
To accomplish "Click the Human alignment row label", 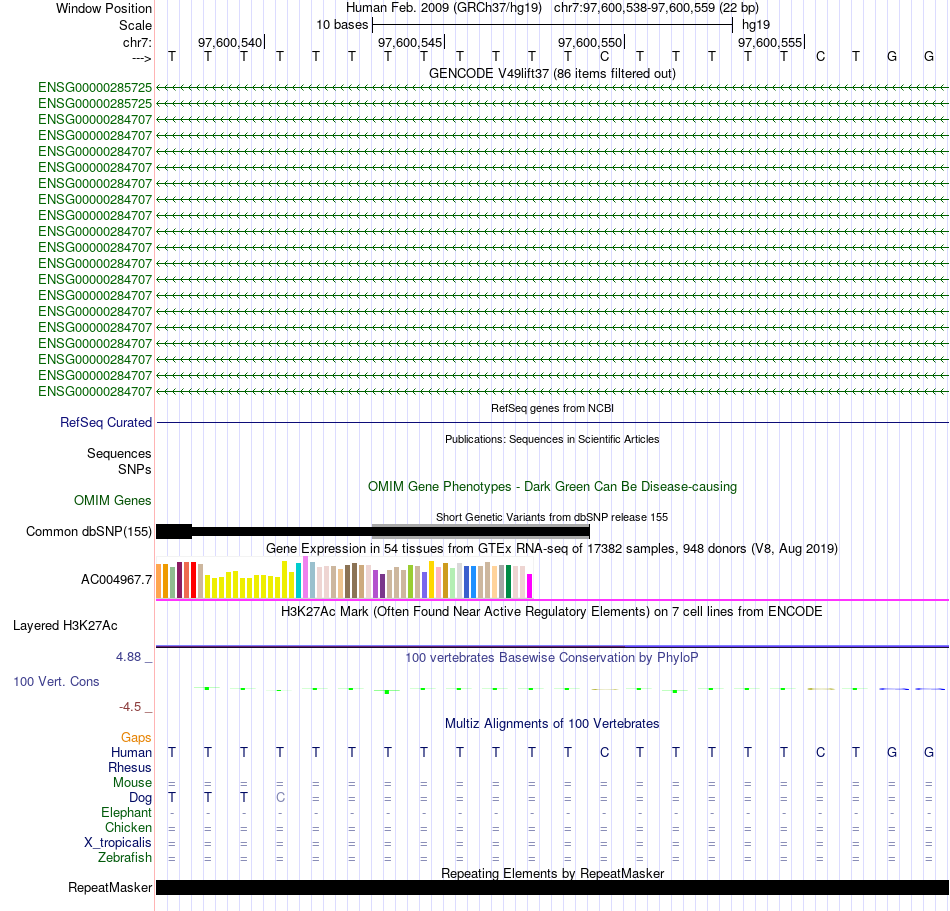I will tap(131, 752).
